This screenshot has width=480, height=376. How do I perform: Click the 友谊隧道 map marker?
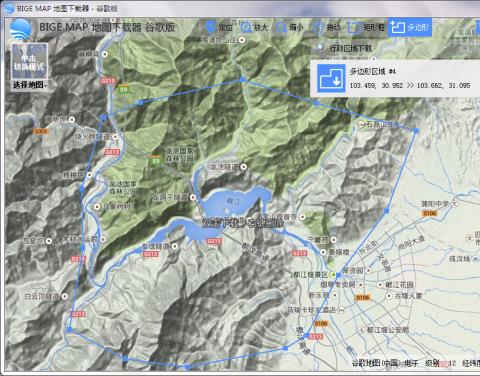pos(175,246)
